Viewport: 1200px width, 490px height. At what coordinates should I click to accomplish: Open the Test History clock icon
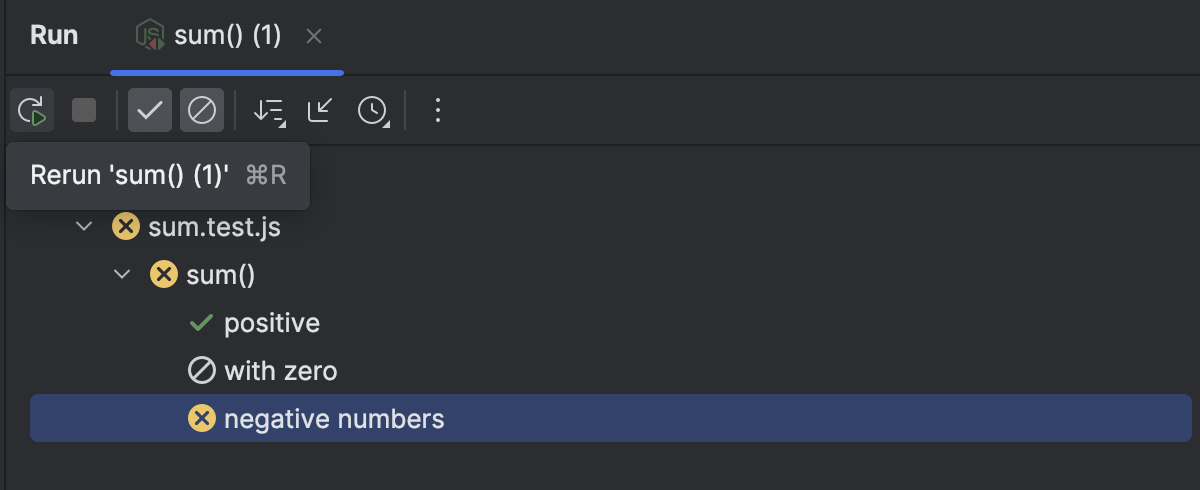[372, 110]
